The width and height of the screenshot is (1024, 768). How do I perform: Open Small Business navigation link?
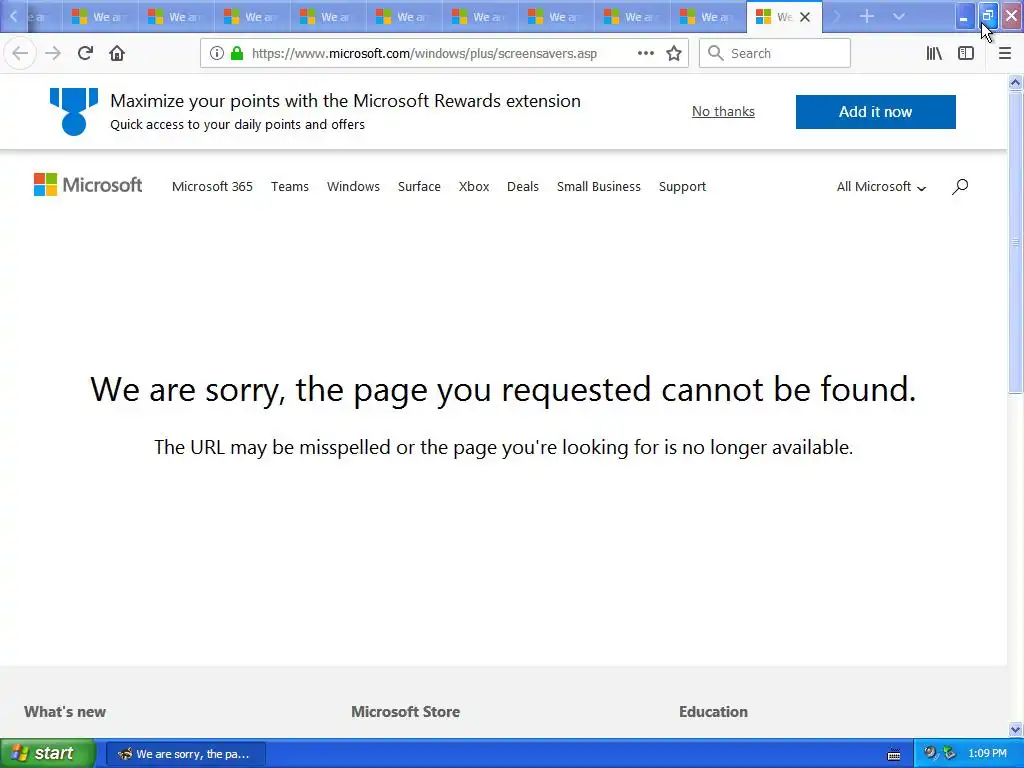coord(599,187)
